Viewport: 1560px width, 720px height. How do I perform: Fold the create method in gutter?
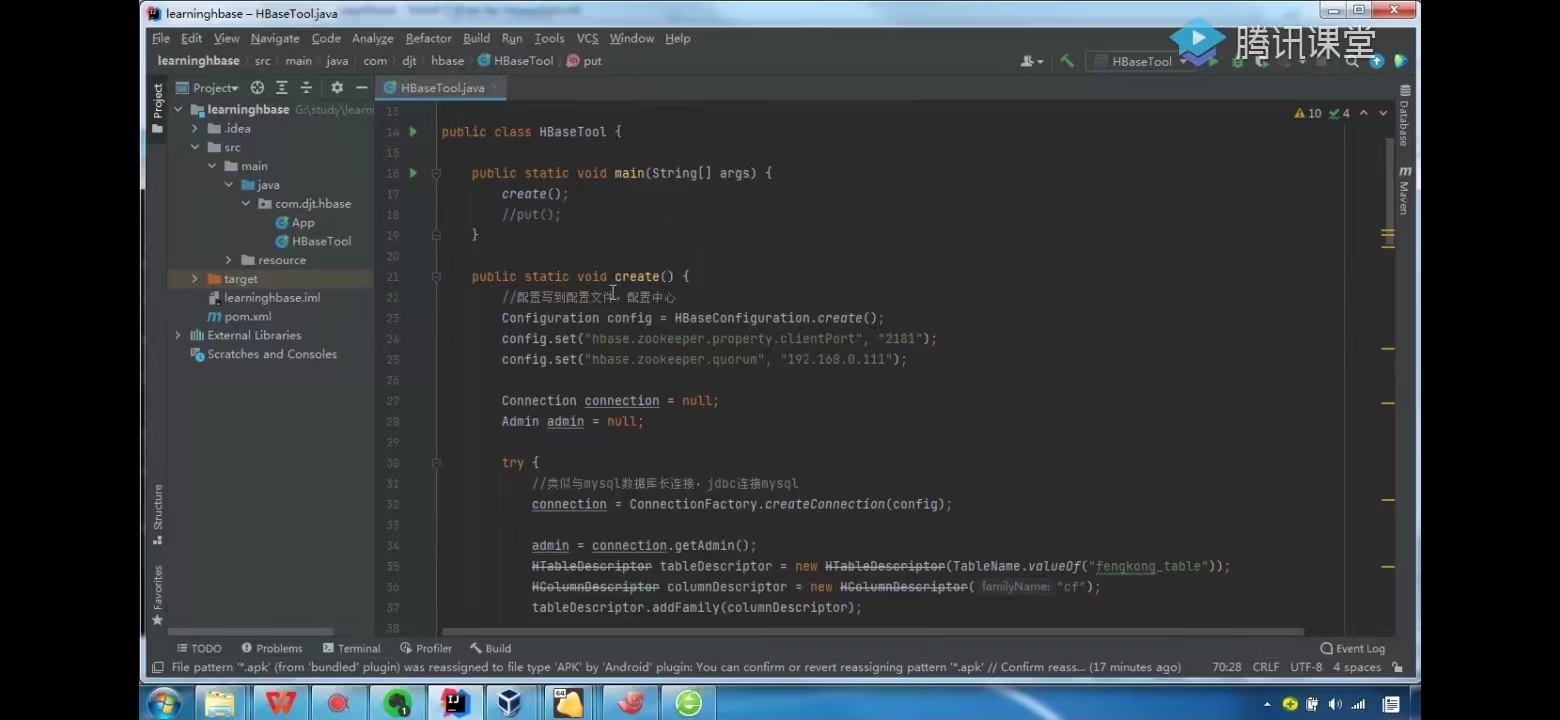437,277
